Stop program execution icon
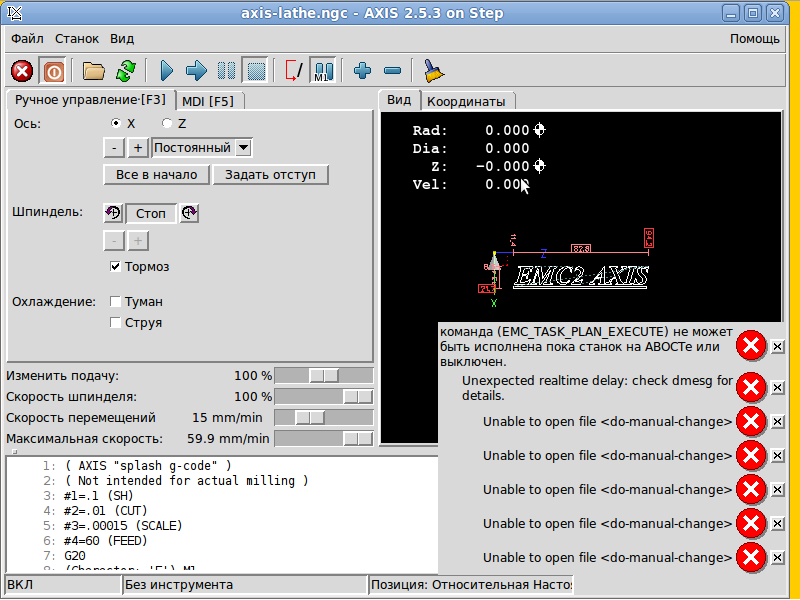The image size is (800, 600). click(x=256, y=71)
